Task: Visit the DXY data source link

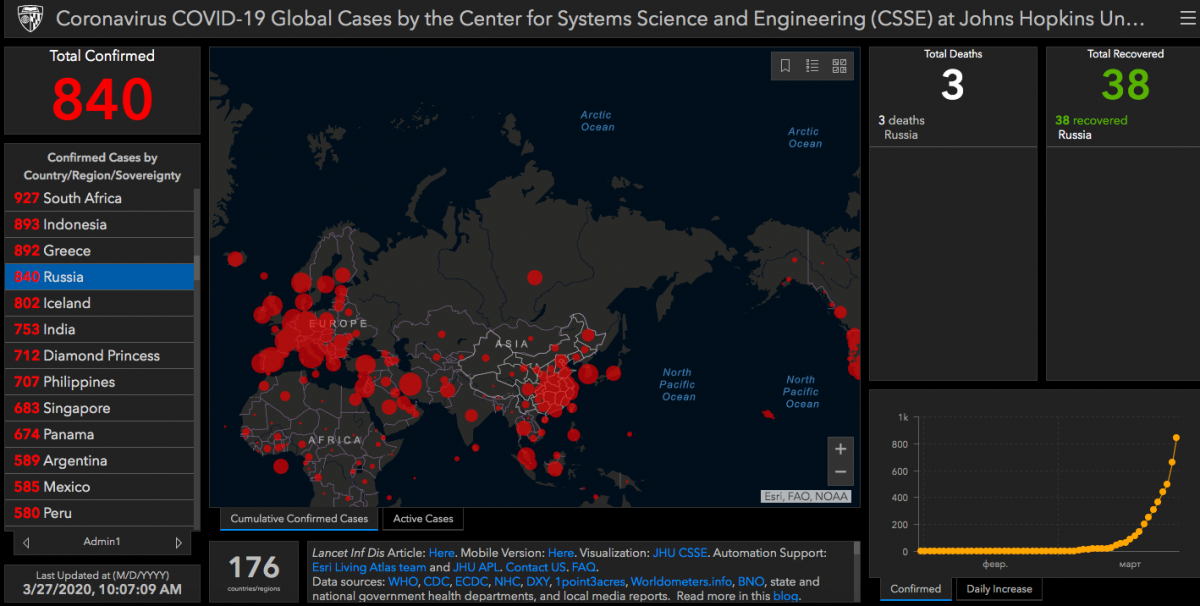Action: coord(539,581)
